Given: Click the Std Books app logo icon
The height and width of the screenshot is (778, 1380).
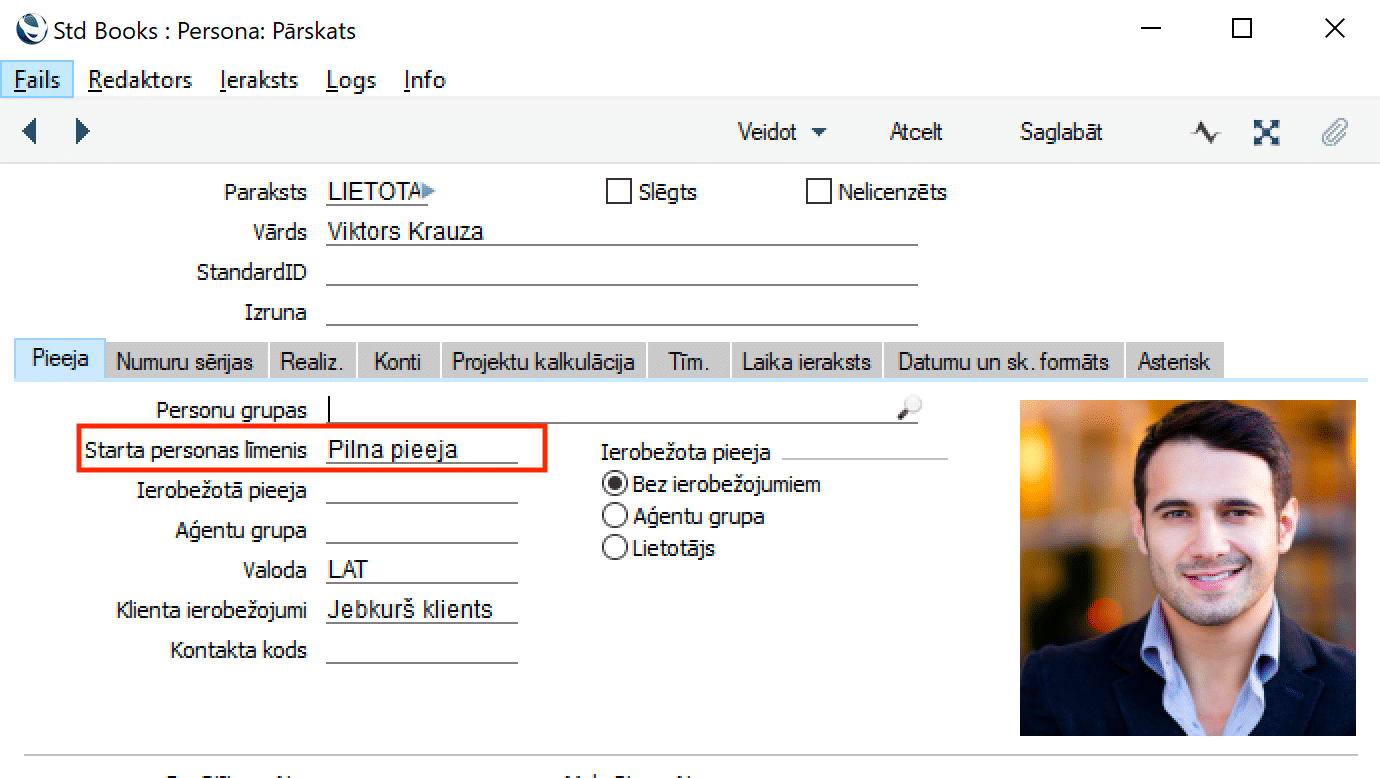Looking at the screenshot, I should 30,30.
